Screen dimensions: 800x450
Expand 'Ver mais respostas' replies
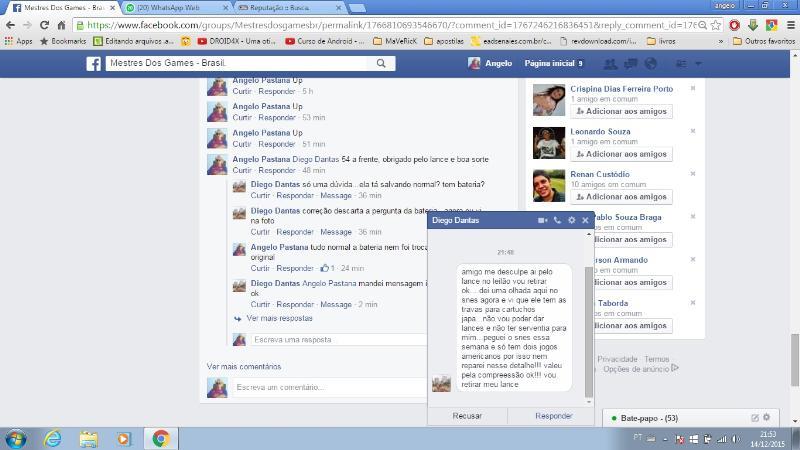[279, 318]
